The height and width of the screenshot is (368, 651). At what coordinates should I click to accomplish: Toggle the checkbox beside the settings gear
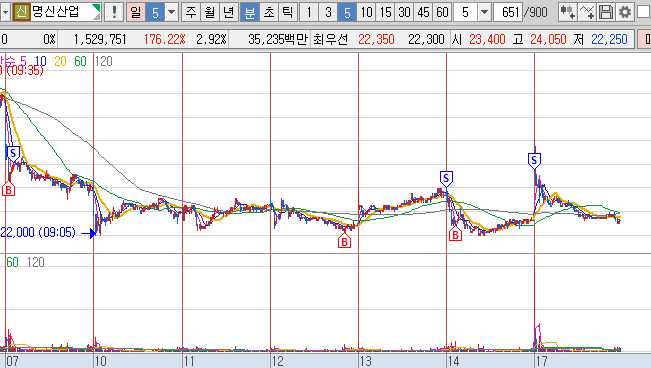click(643, 12)
